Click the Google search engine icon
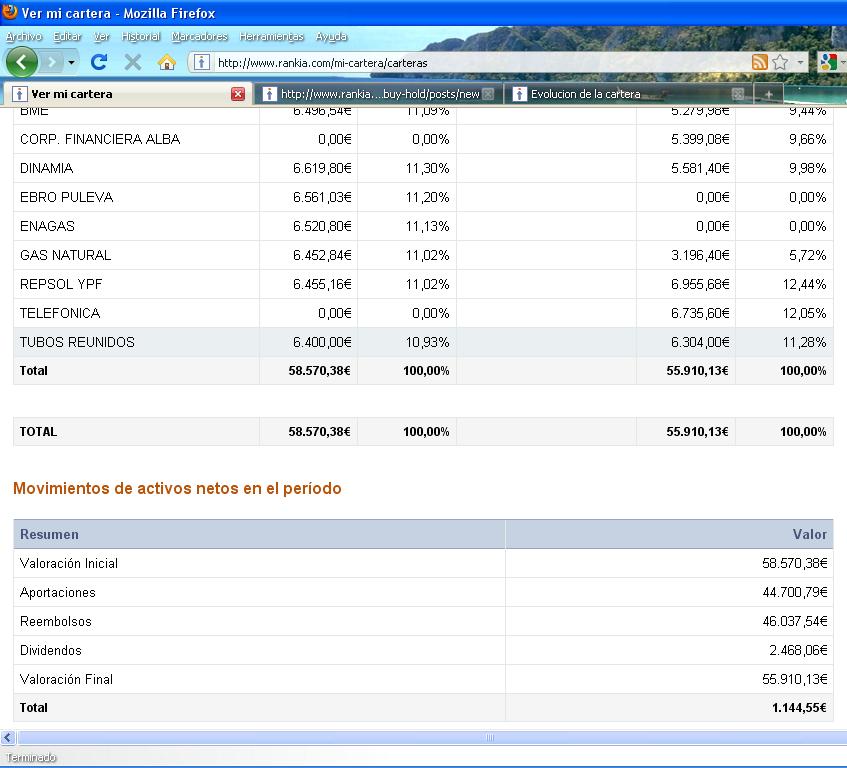847x768 pixels. tap(827, 62)
